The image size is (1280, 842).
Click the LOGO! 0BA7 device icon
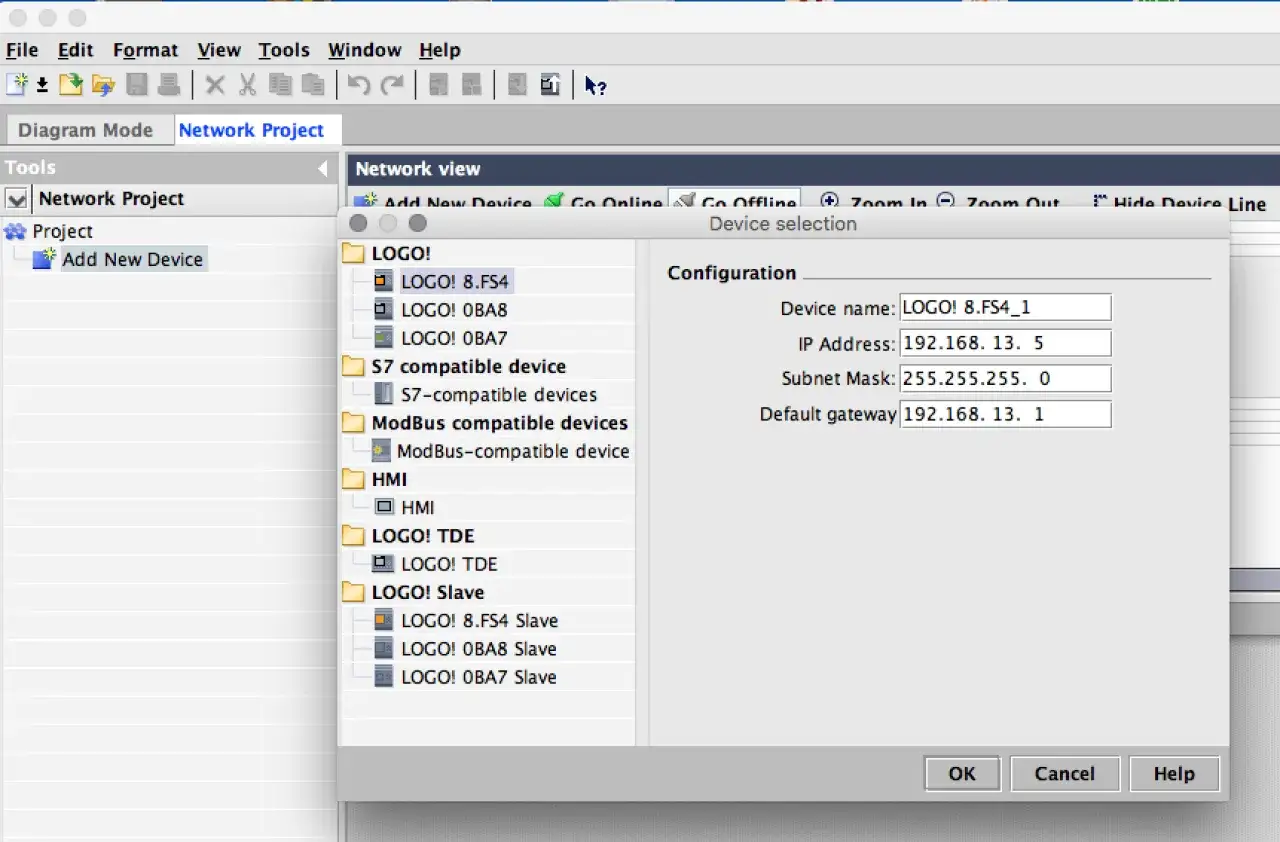click(384, 338)
